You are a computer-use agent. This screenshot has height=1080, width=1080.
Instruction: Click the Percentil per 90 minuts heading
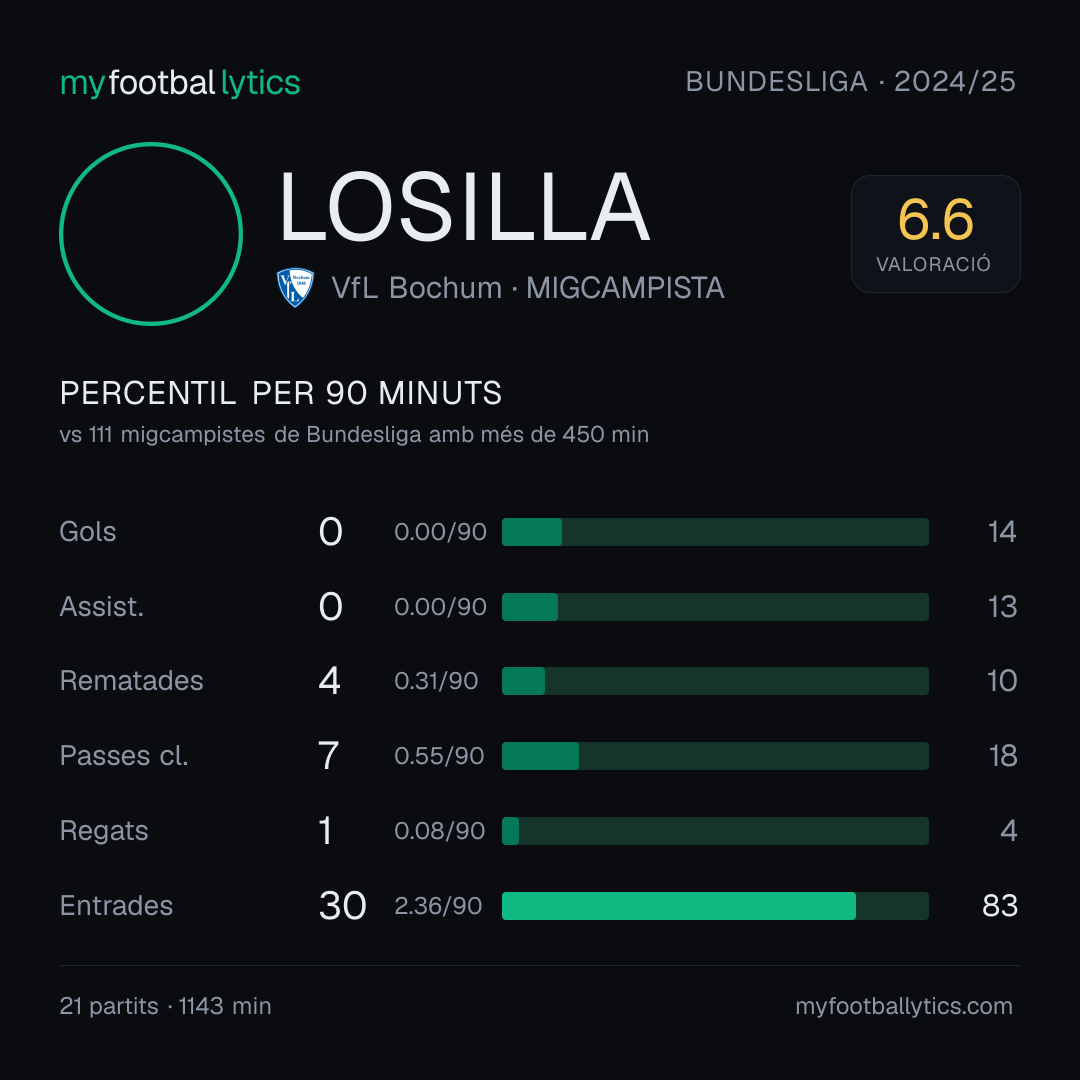point(281,393)
